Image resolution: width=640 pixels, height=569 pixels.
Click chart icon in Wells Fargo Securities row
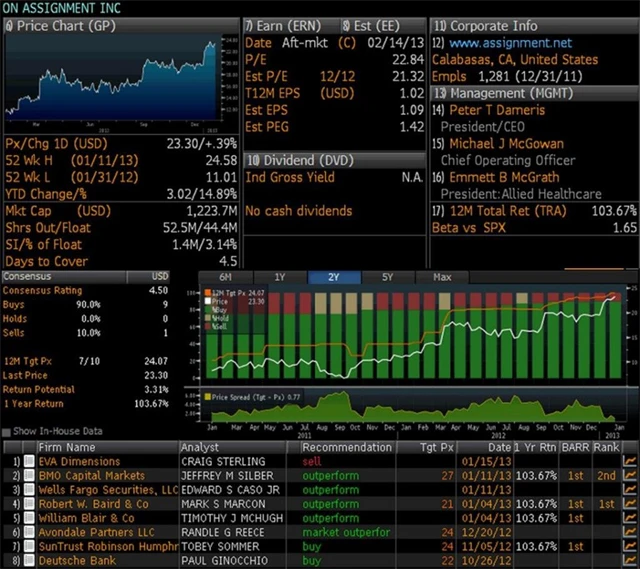click(x=630, y=490)
